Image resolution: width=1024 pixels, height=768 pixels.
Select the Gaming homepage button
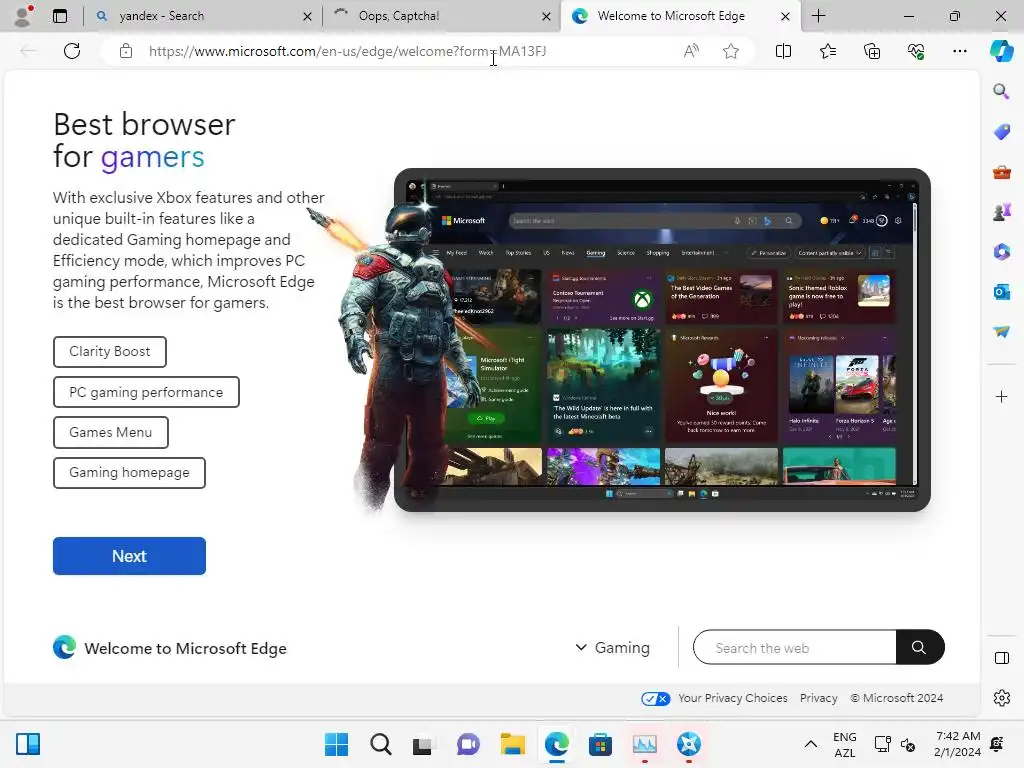click(x=129, y=473)
